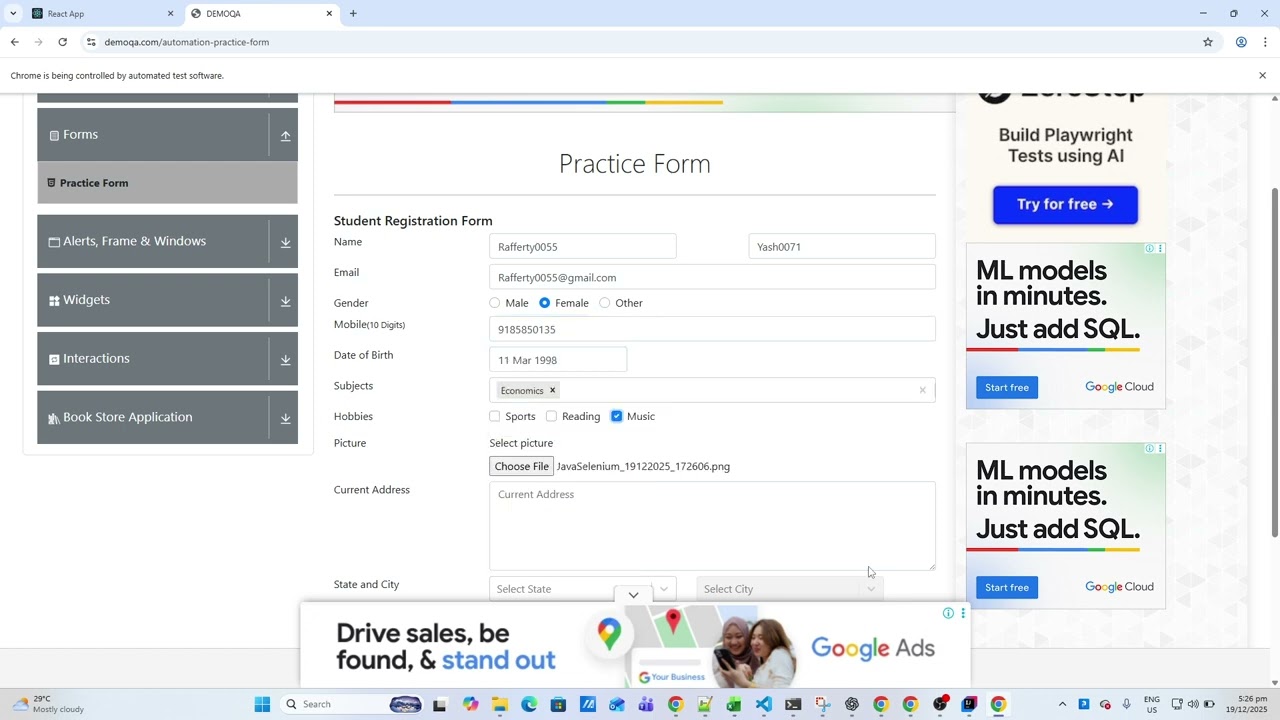The width and height of the screenshot is (1280, 720).
Task: Select the Other gender radio button
Action: click(604, 303)
